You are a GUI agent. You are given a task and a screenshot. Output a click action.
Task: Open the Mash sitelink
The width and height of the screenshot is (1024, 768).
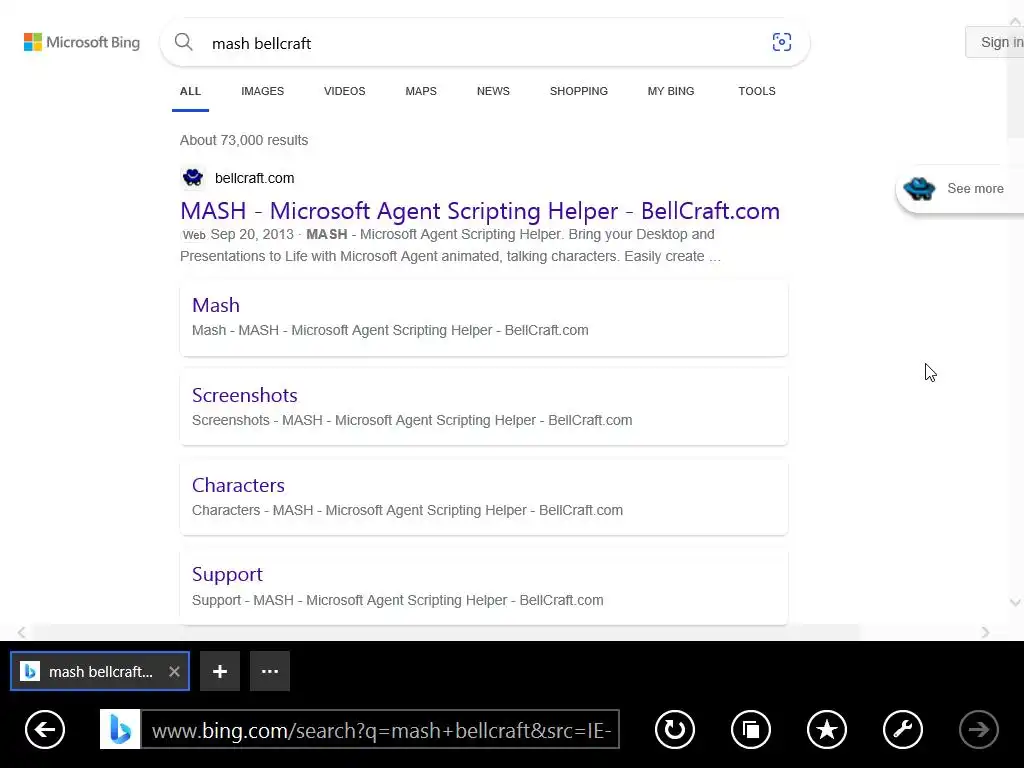pos(216,305)
